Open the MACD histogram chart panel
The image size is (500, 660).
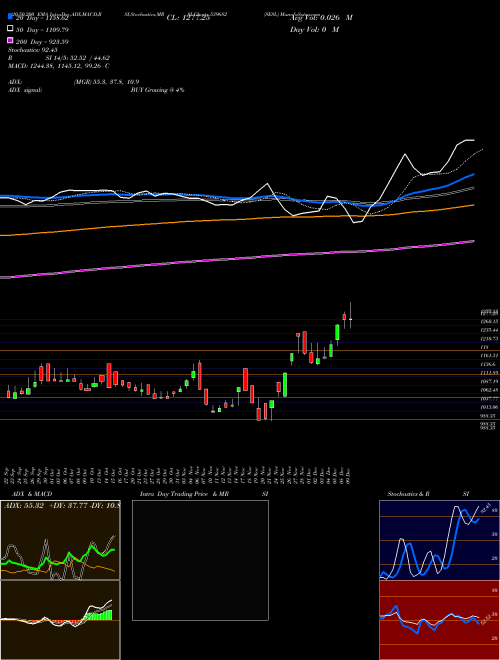tap(60, 620)
